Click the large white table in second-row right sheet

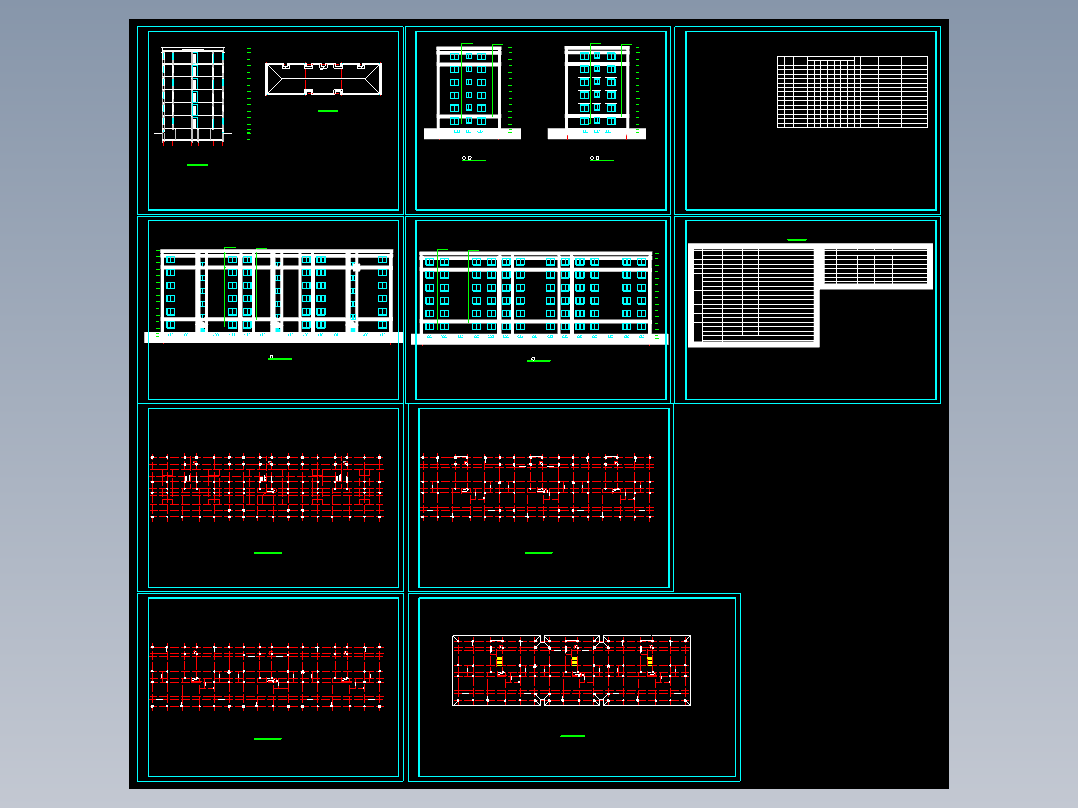(754, 296)
